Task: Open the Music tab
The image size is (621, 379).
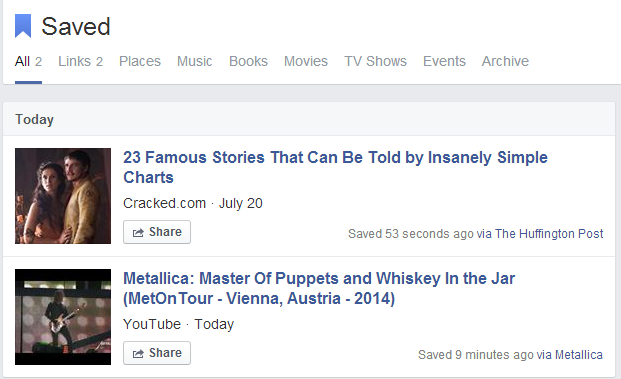Action: (x=194, y=61)
